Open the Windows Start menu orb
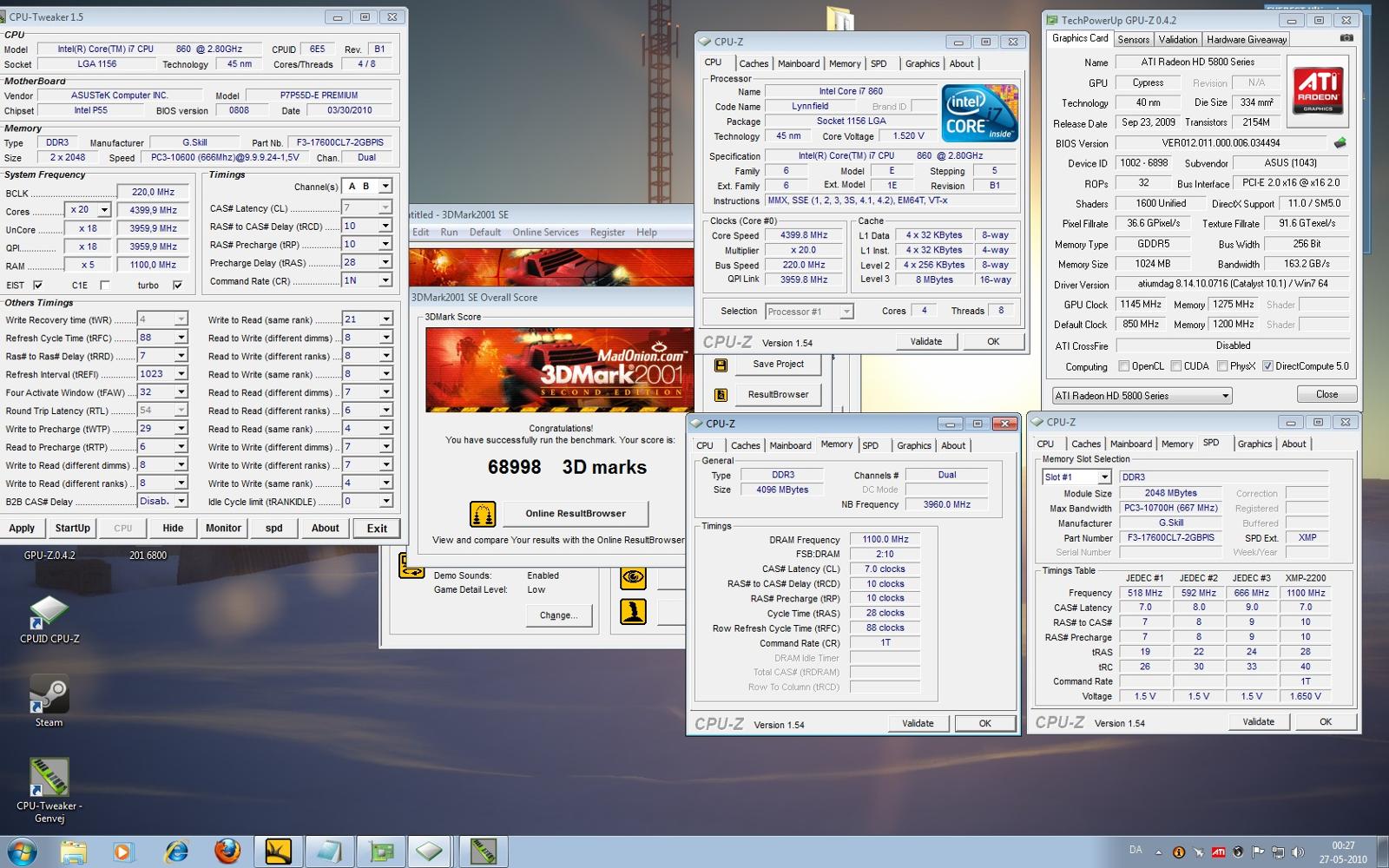 pos(21,852)
